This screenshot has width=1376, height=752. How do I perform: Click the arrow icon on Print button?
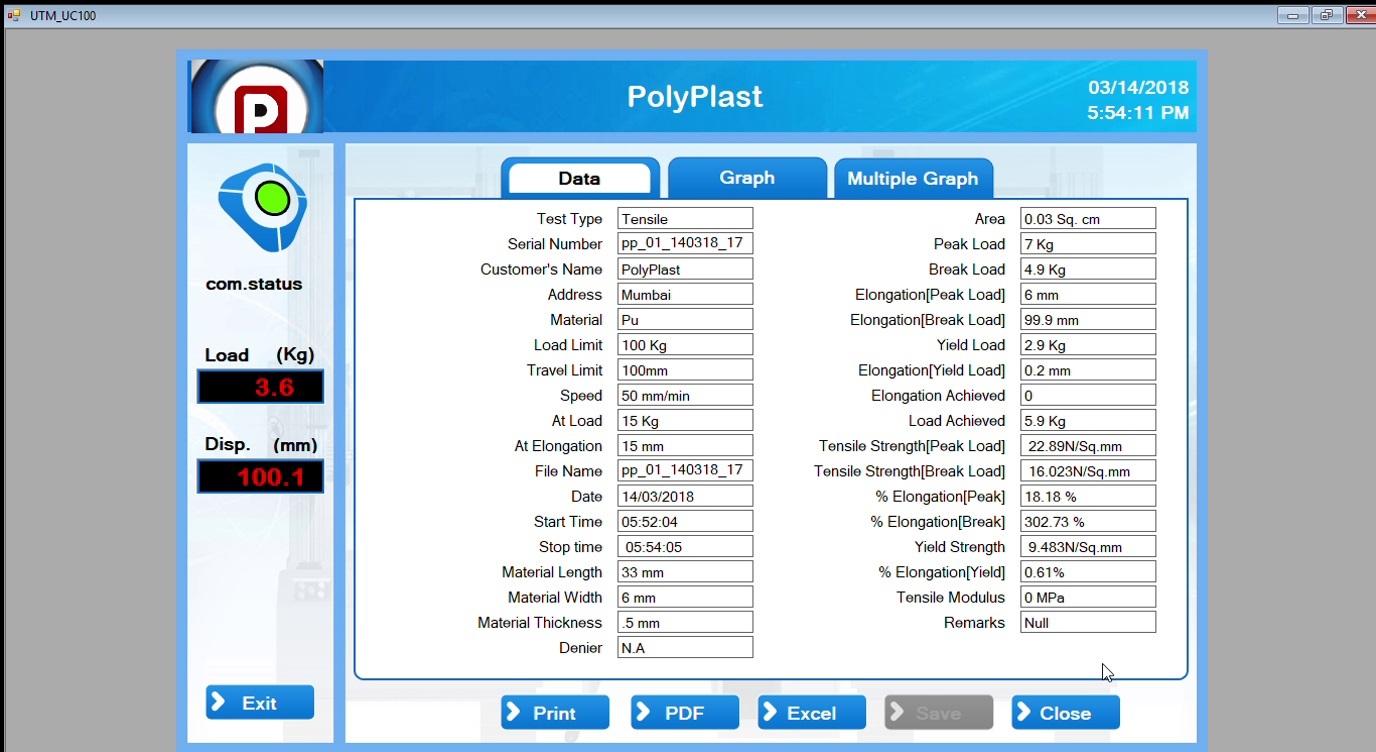click(514, 712)
